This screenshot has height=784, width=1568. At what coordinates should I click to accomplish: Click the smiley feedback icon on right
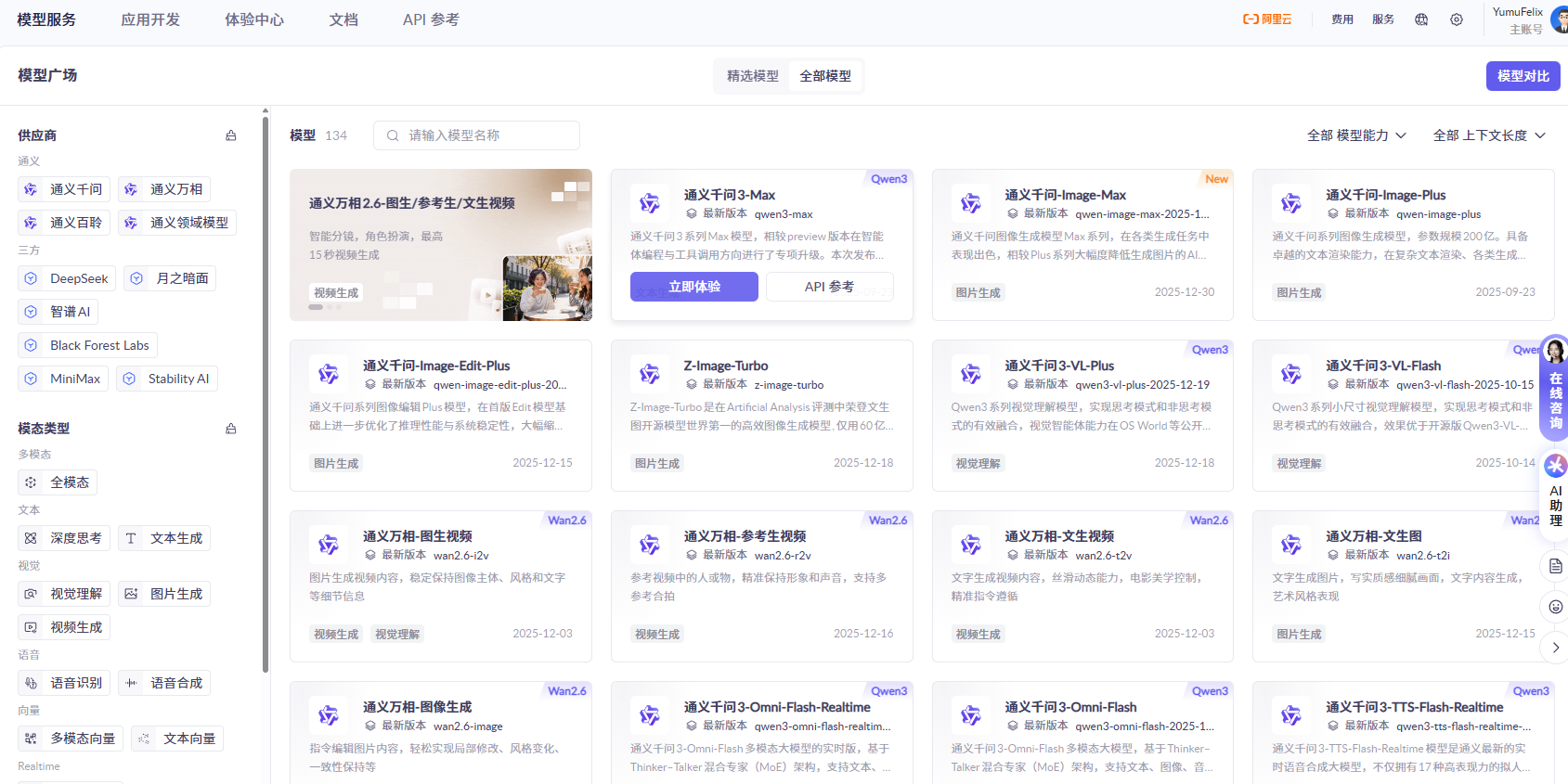coord(1556,607)
